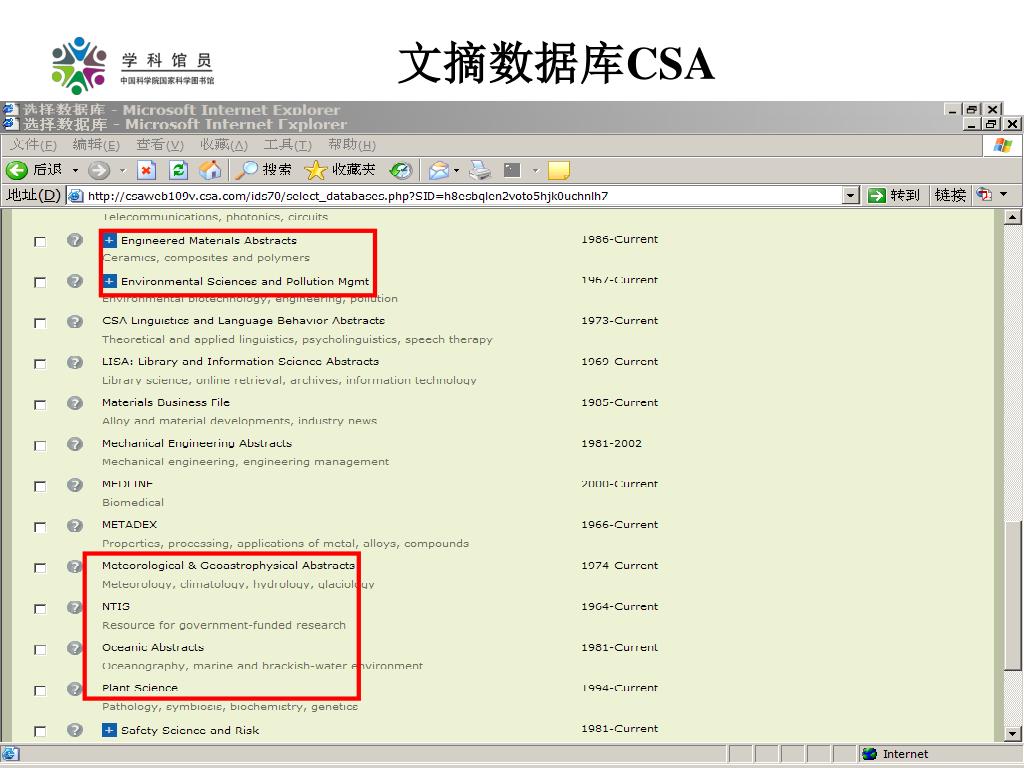Click the scrollbar up arrow
The height and width of the screenshot is (768, 1024).
tap(1012, 217)
